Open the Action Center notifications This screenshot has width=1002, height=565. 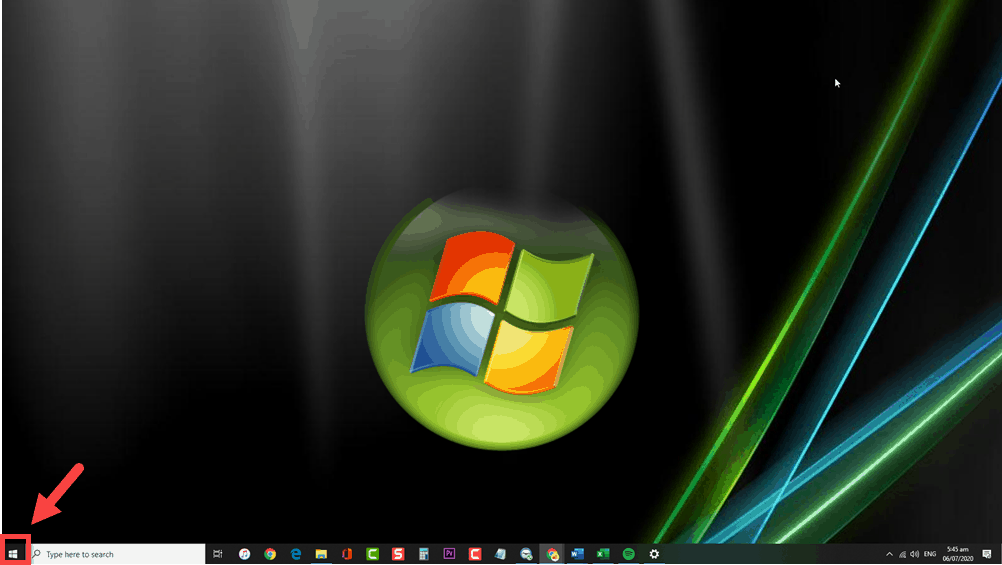coord(987,554)
